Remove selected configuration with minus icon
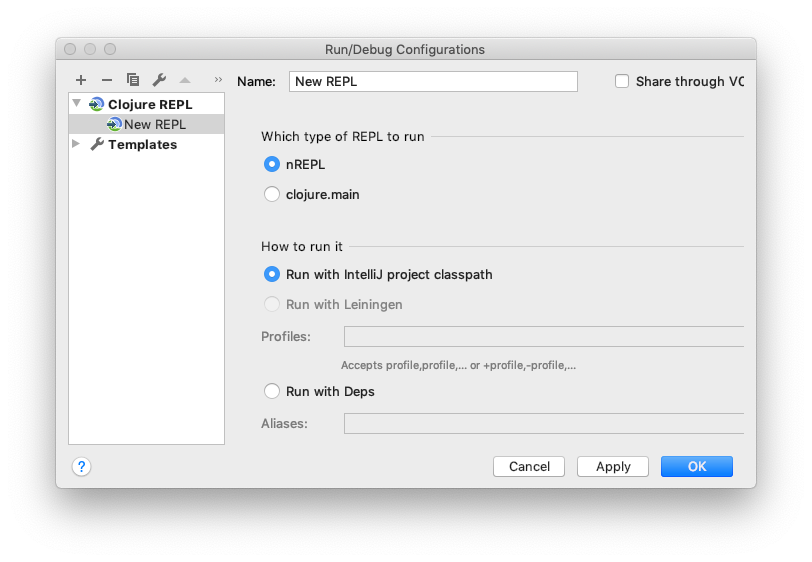 (107, 80)
